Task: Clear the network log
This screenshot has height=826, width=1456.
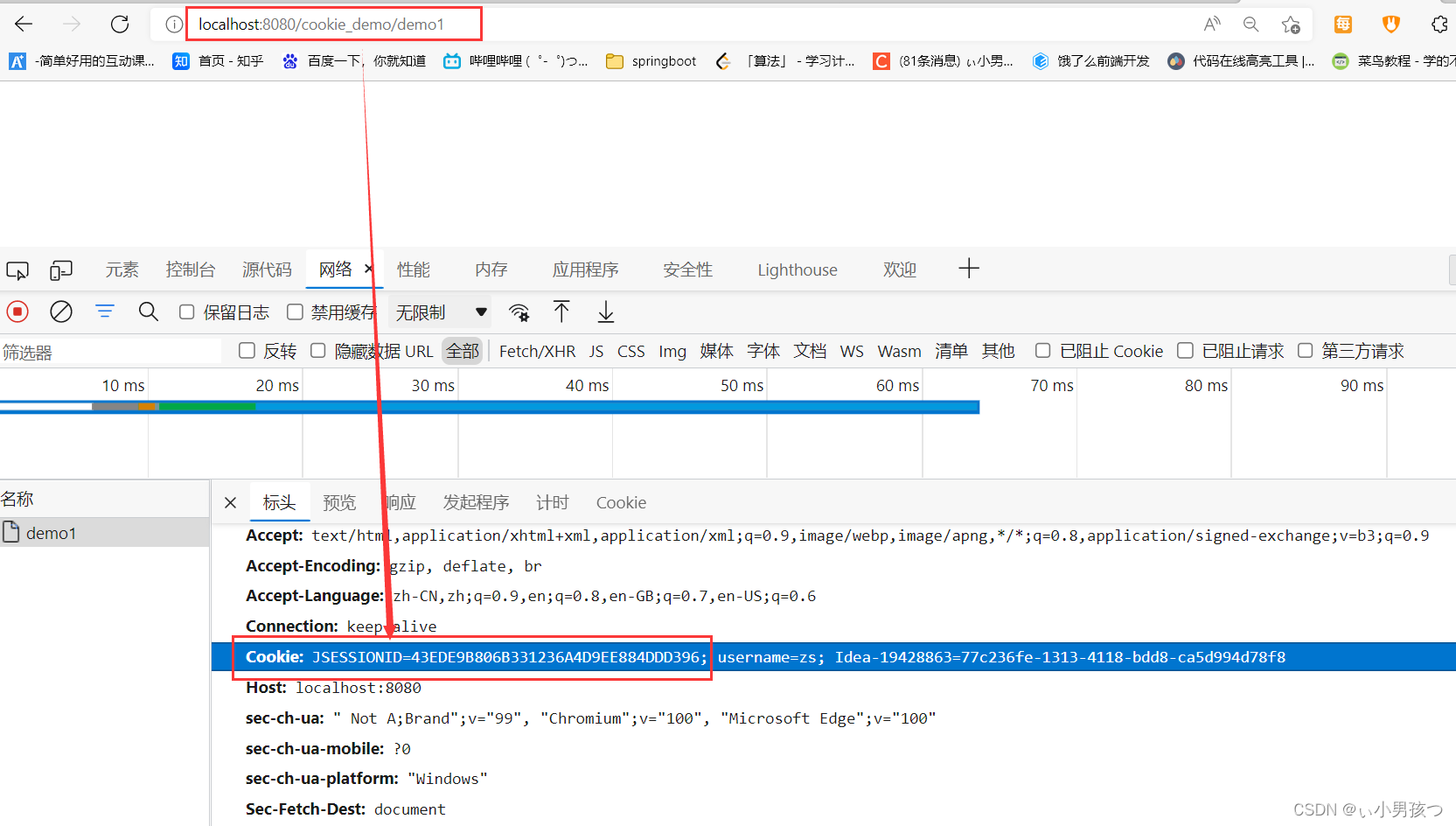Action: 61,311
